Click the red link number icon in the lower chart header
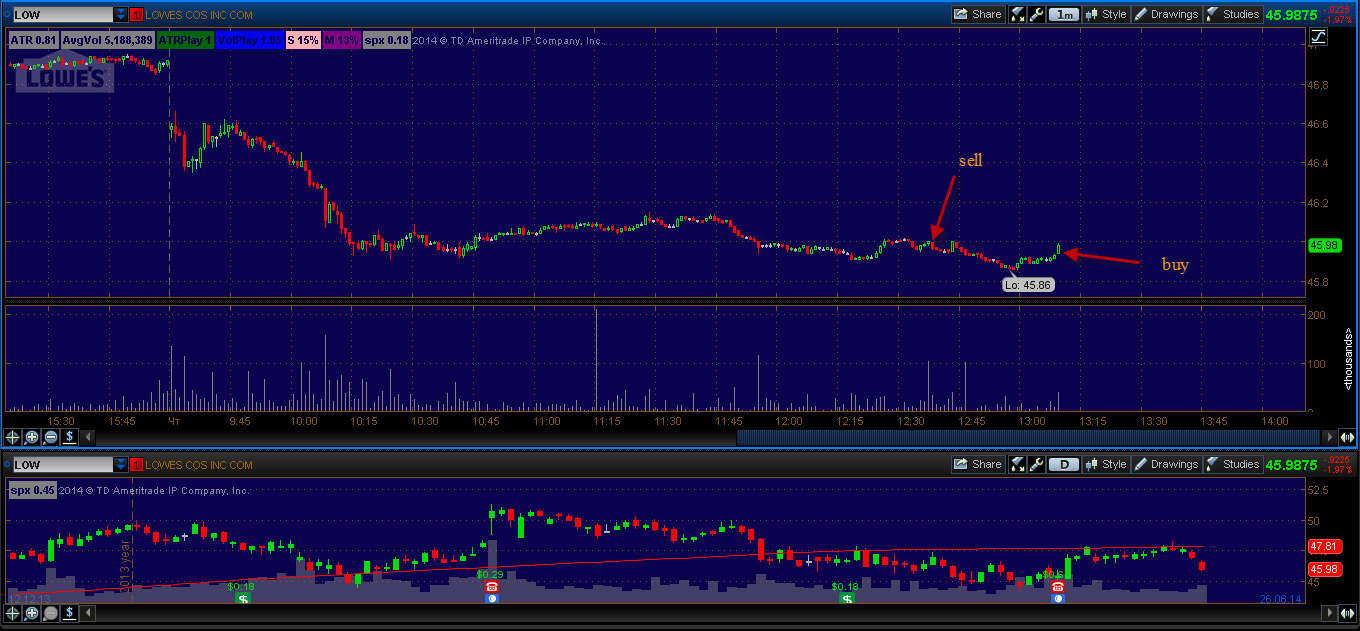The width and height of the screenshot is (1360, 631). (x=137, y=465)
